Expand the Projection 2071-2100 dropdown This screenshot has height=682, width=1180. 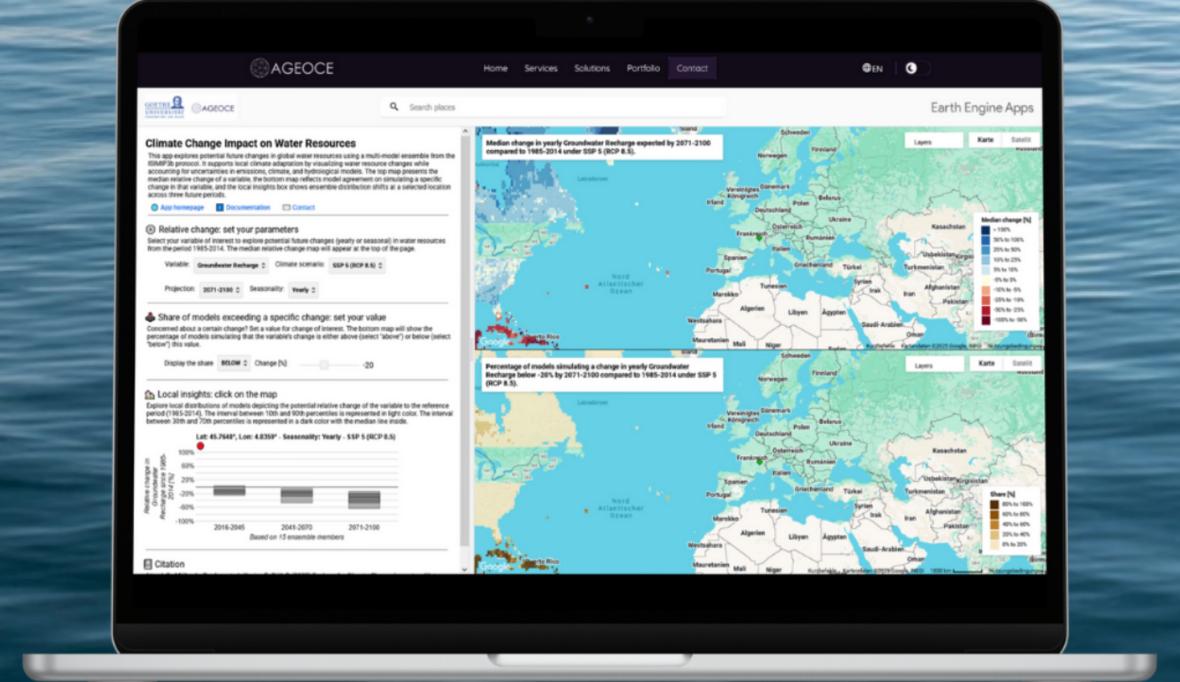tap(221, 290)
